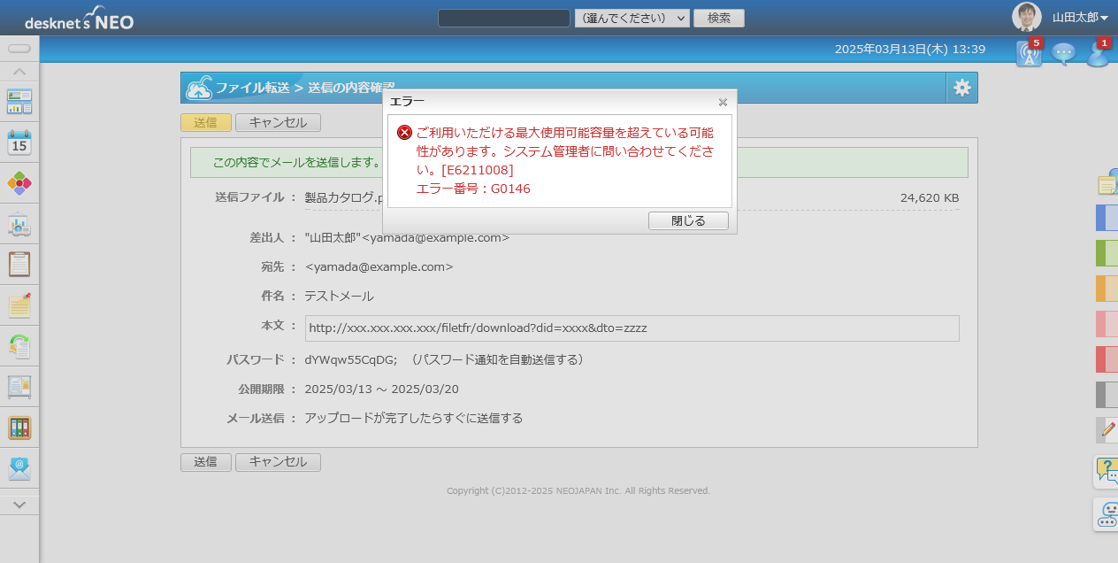Screen dimensions: 1118x563
Task: Toggle the sidebar collapse pill at top
Action: click(x=19, y=48)
